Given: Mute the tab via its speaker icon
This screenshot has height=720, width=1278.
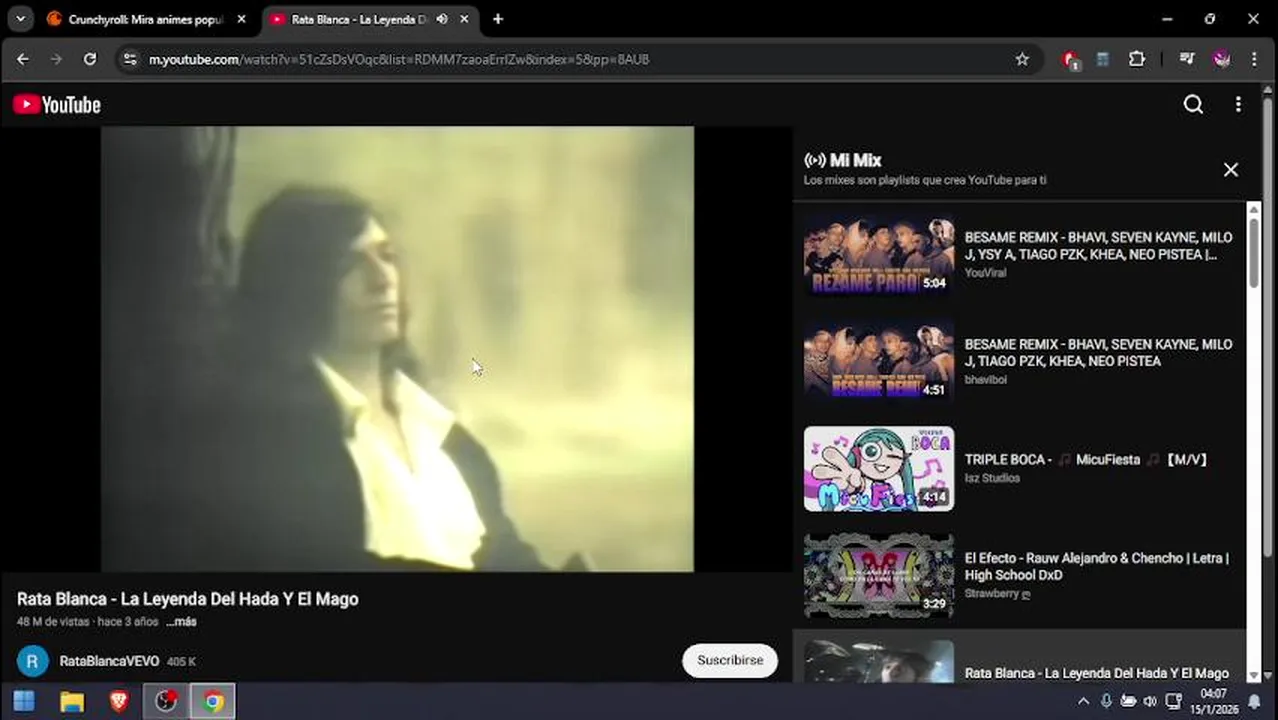Looking at the screenshot, I should [442, 19].
